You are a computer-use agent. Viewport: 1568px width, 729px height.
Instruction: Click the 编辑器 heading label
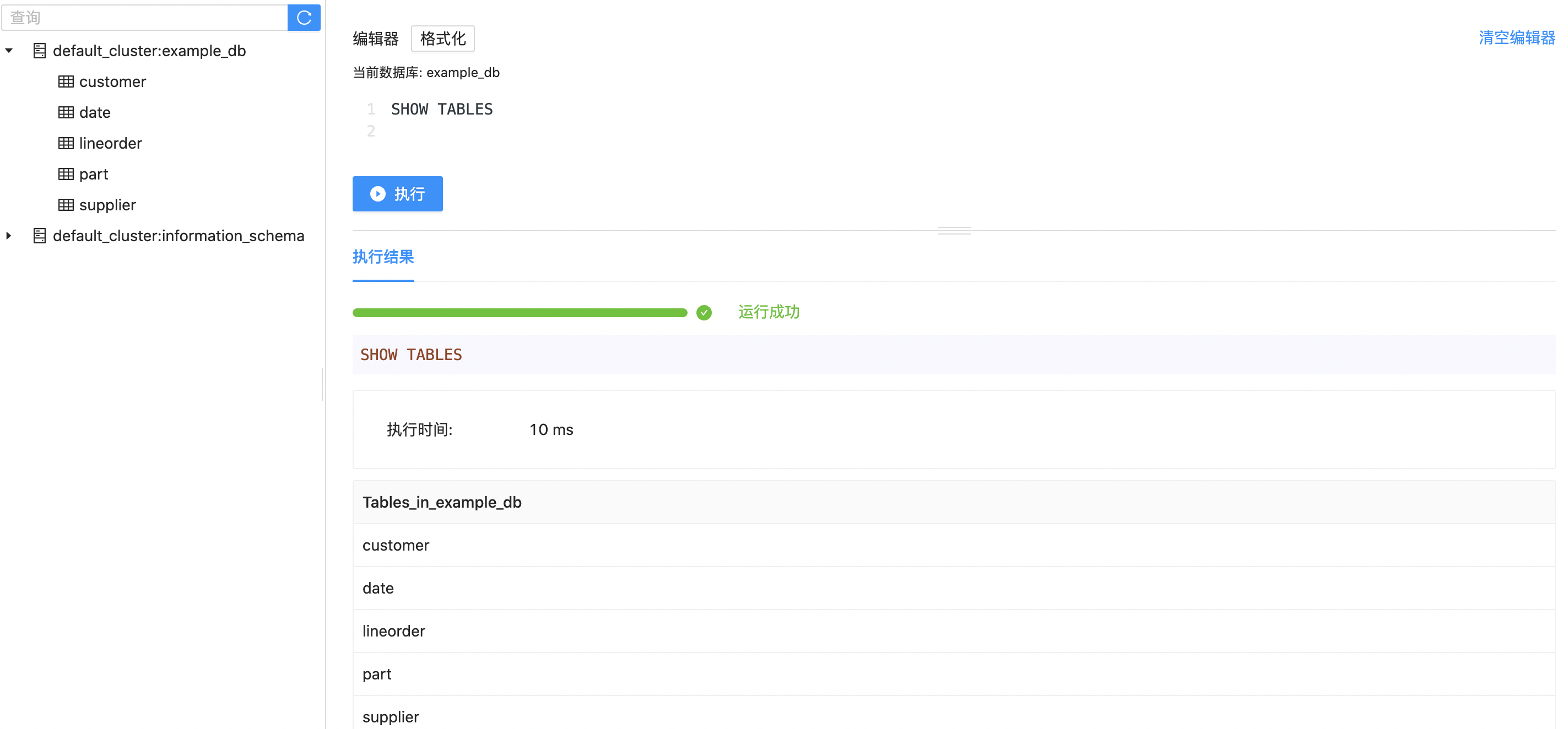pos(376,39)
